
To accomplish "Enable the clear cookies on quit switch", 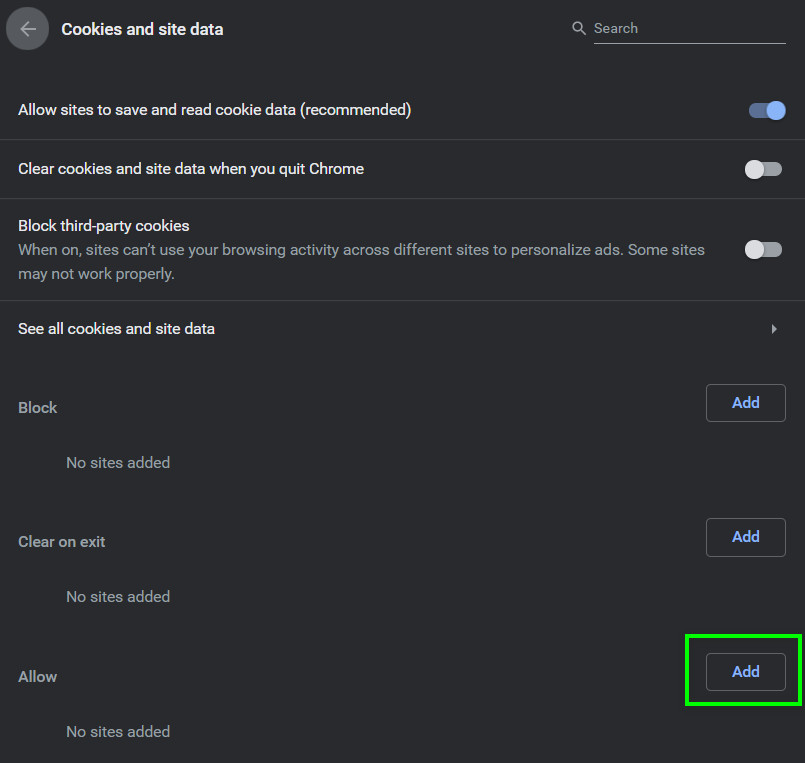I will click(763, 169).
